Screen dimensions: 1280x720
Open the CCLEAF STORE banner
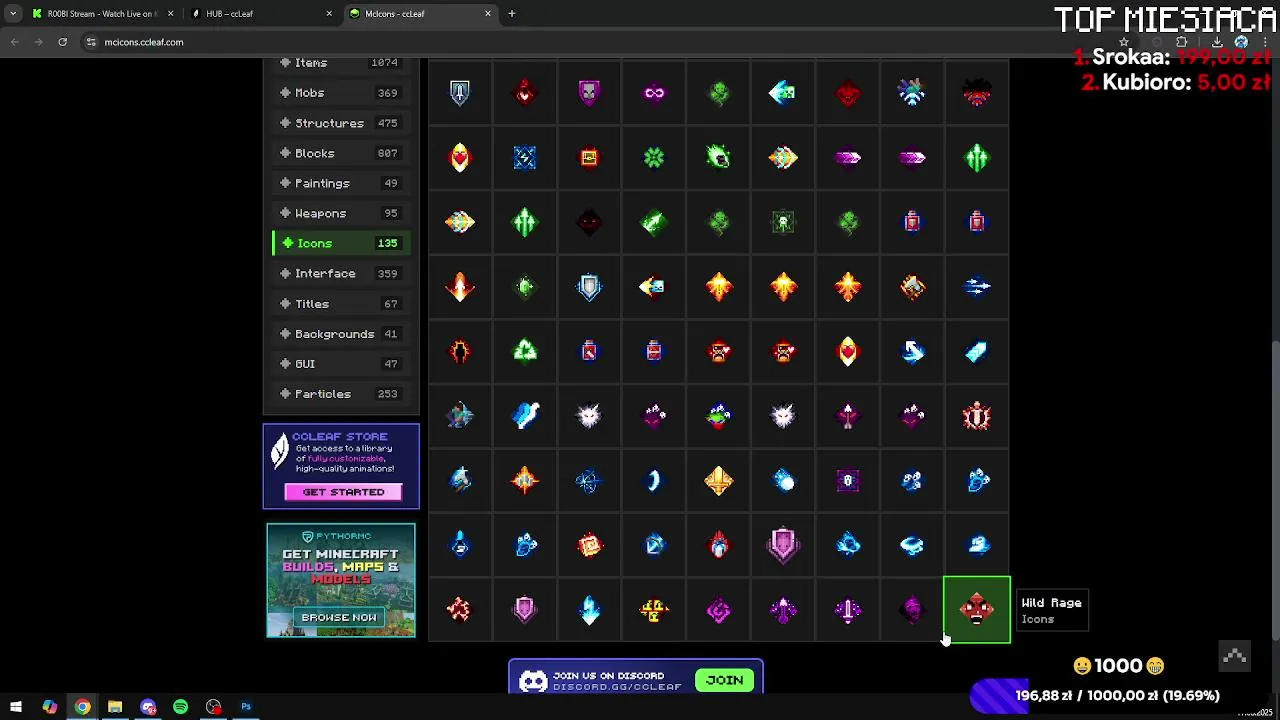(x=341, y=466)
